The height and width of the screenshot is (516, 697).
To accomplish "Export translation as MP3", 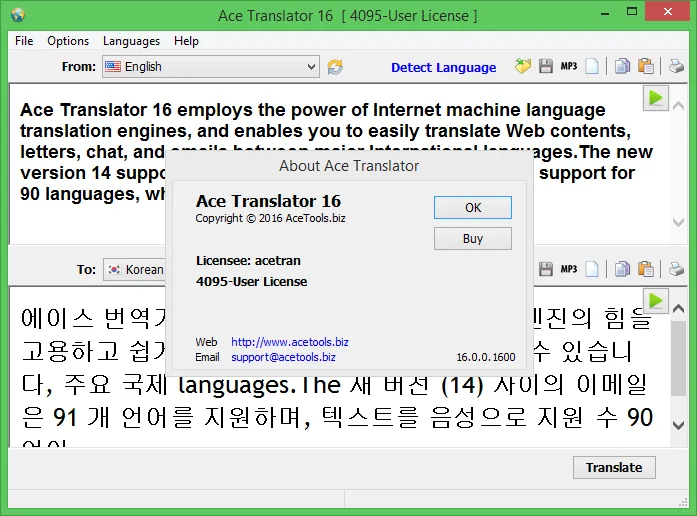I will pyautogui.click(x=569, y=269).
